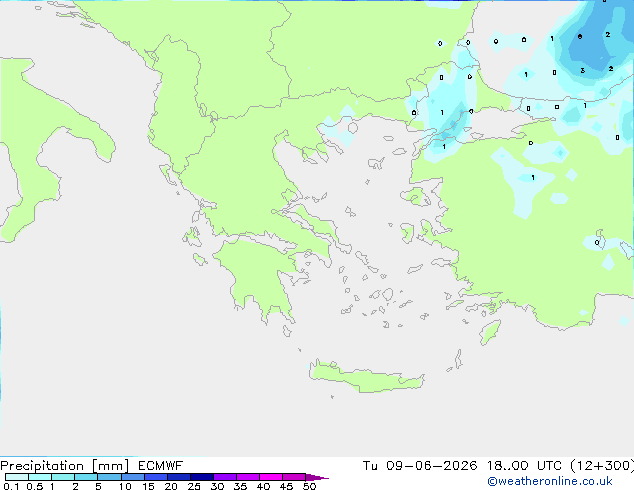Click the '18..00 UTC' time text

pos(524,466)
